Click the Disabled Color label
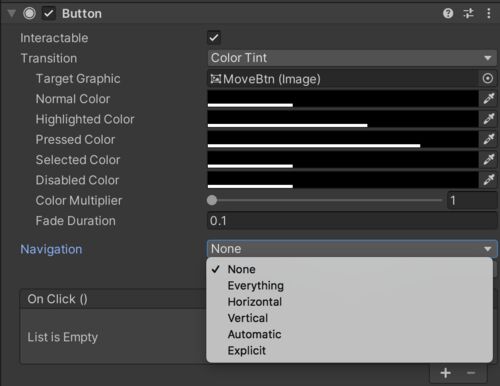The height and width of the screenshot is (386, 500). click(77, 180)
